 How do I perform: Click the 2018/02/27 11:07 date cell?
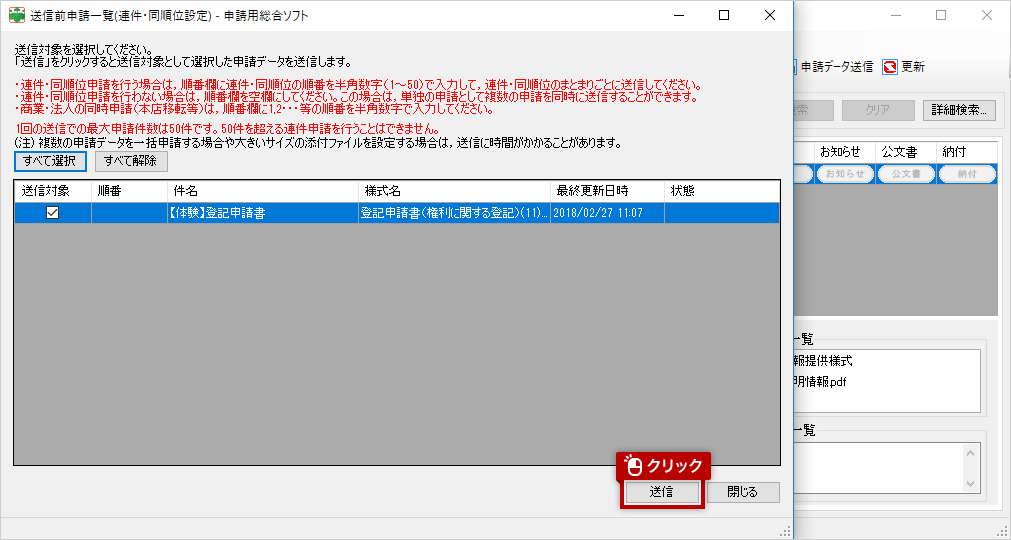[607, 213]
